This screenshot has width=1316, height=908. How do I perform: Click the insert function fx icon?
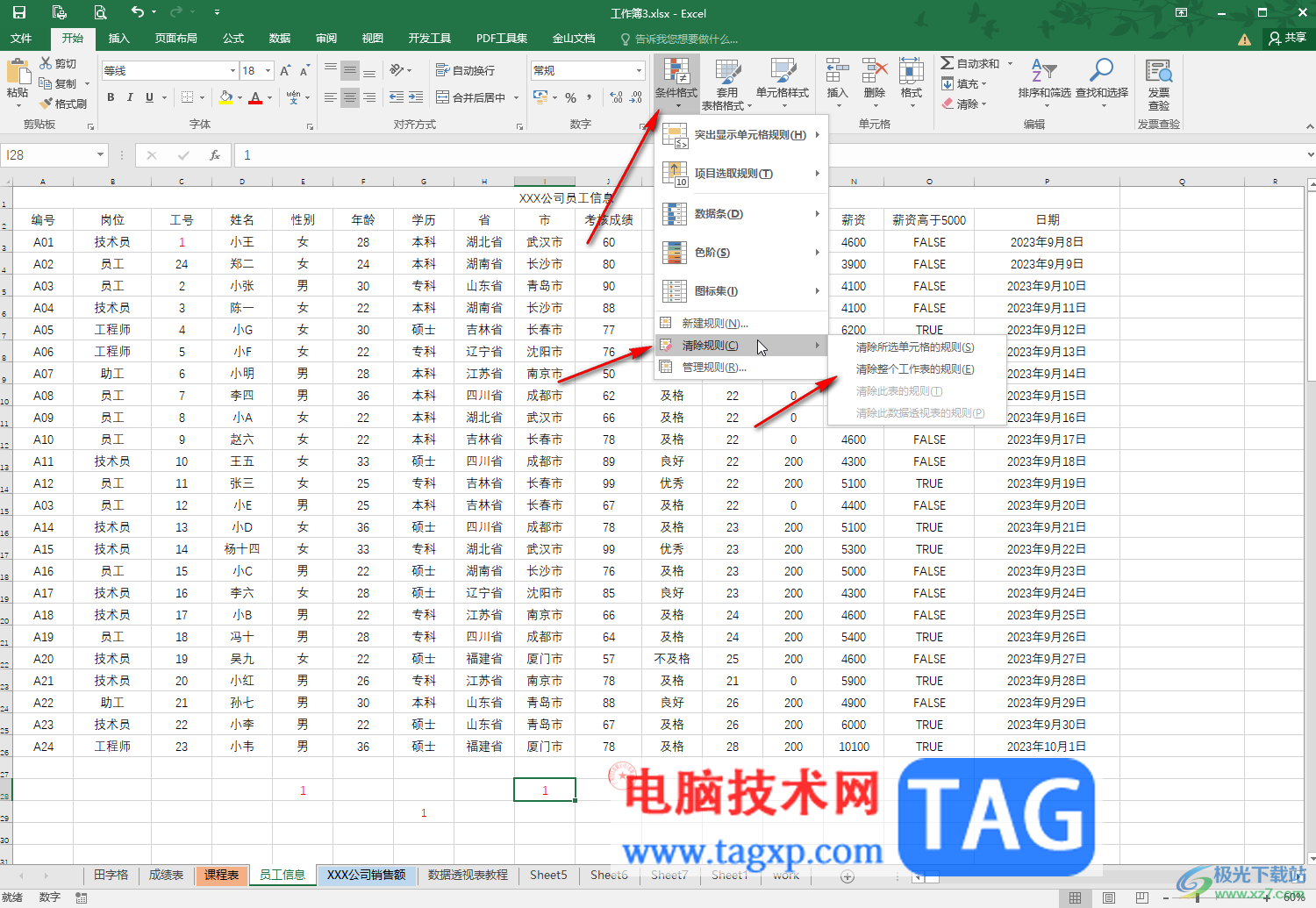click(214, 155)
